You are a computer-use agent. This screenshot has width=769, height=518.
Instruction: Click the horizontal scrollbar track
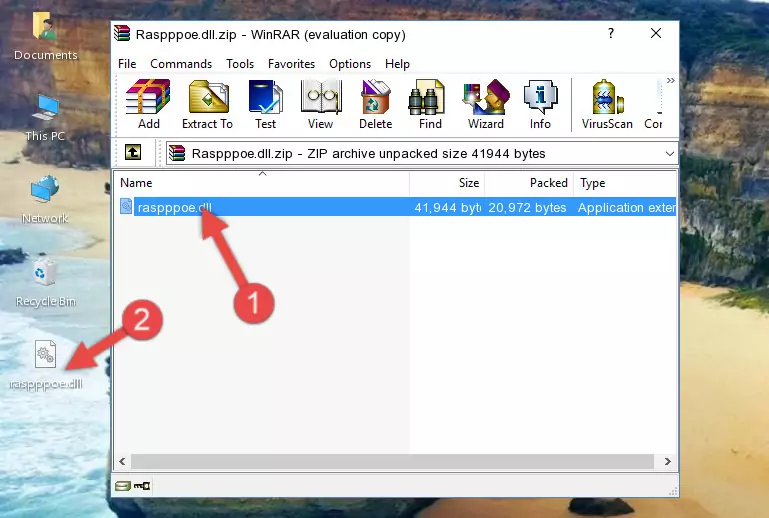tap(392, 461)
